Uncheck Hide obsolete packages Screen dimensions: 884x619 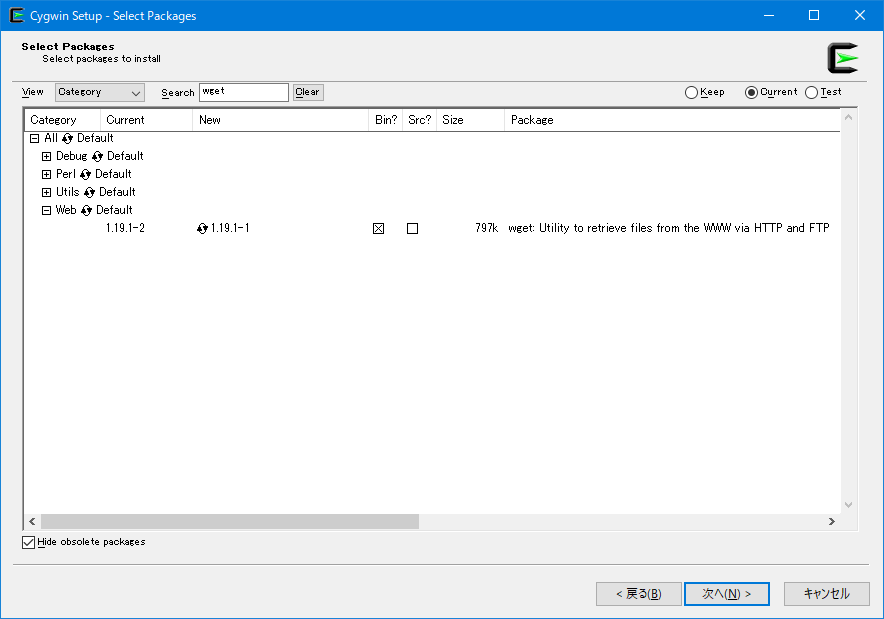(x=28, y=542)
